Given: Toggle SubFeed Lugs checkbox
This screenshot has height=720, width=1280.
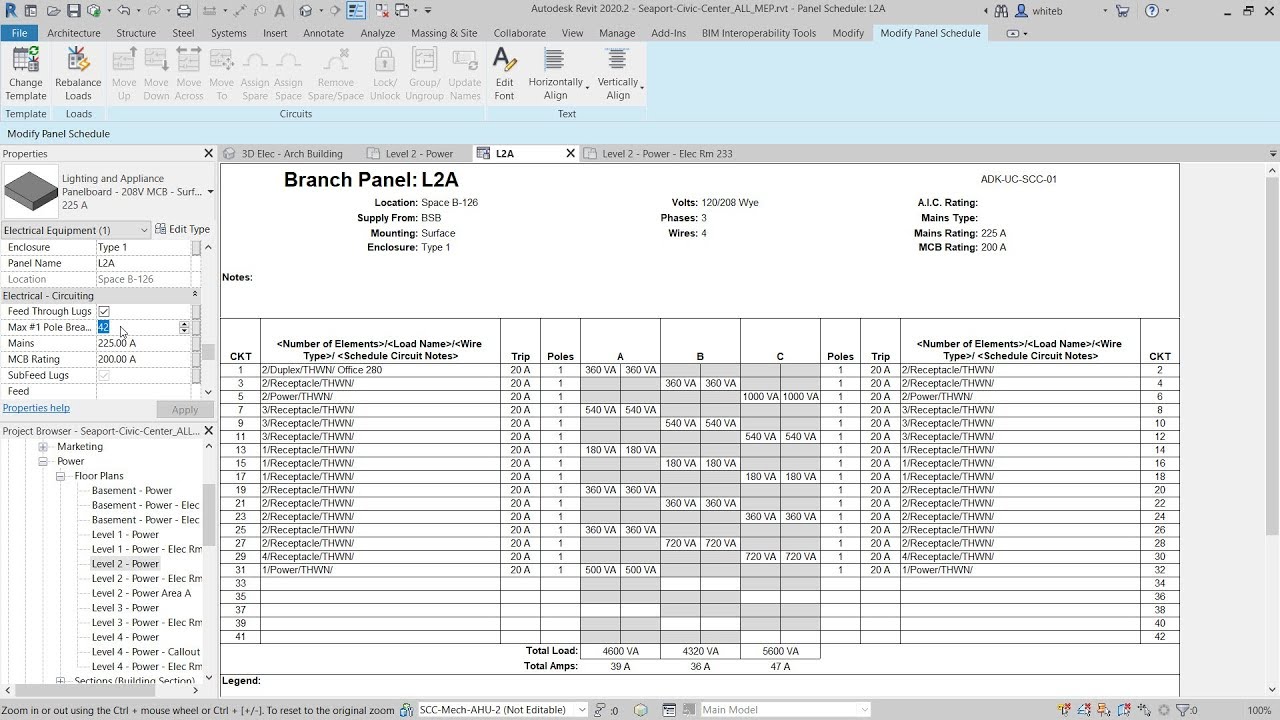Looking at the screenshot, I should (x=103, y=375).
